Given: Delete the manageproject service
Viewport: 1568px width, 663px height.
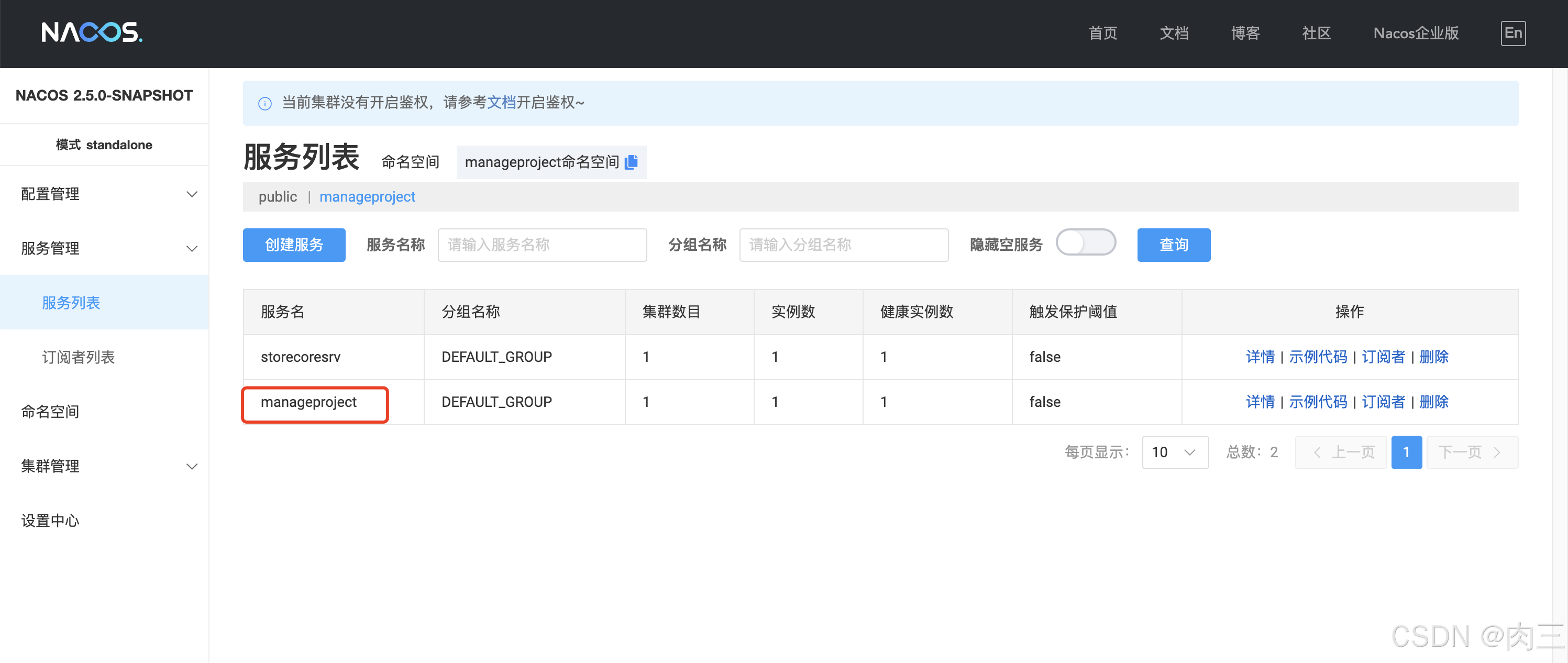Looking at the screenshot, I should pyautogui.click(x=1433, y=402).
